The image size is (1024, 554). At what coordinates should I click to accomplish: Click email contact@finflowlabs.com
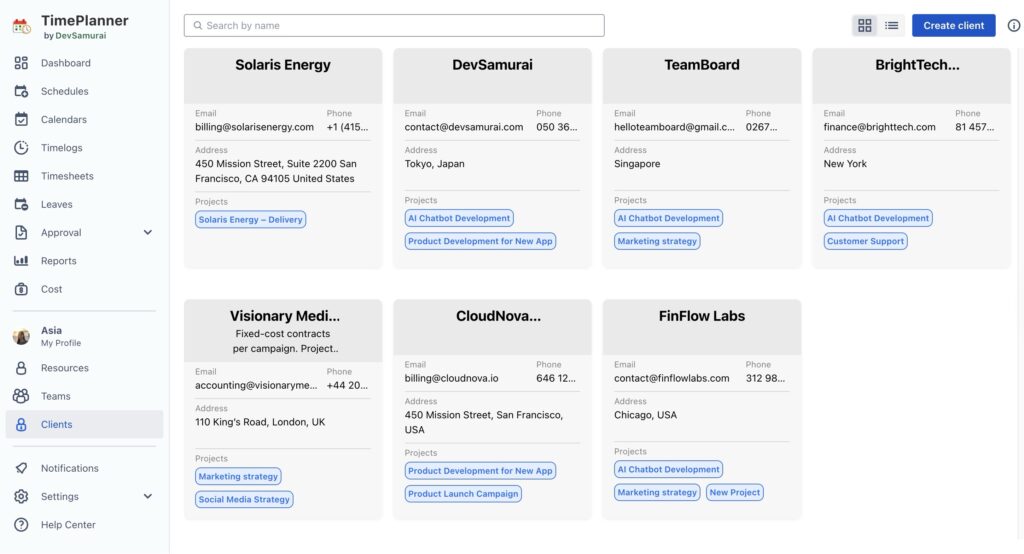point(671,378)
